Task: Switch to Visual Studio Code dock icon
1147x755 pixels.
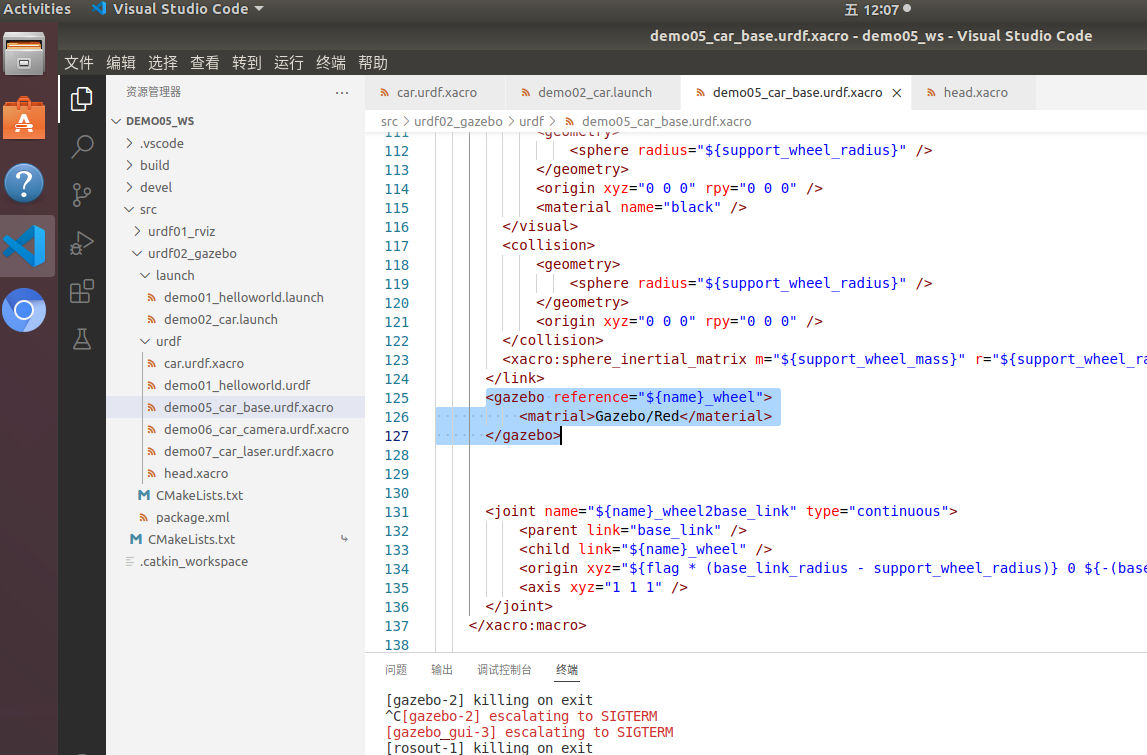Action: pyautogui.click(x=24, y=246)
